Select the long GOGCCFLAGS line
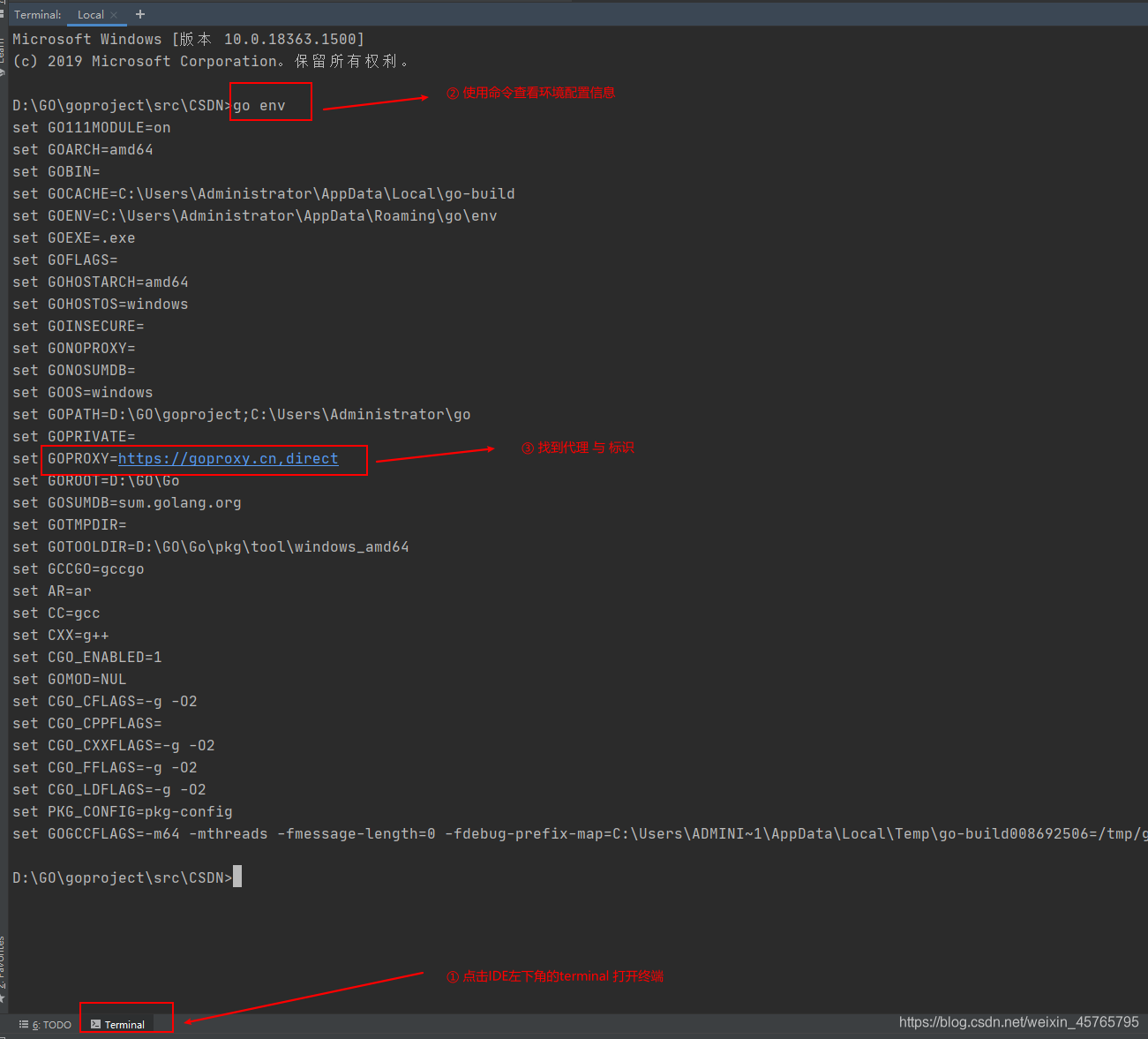The height and width of the screenshot is (1039, 1148). [580, 833]
